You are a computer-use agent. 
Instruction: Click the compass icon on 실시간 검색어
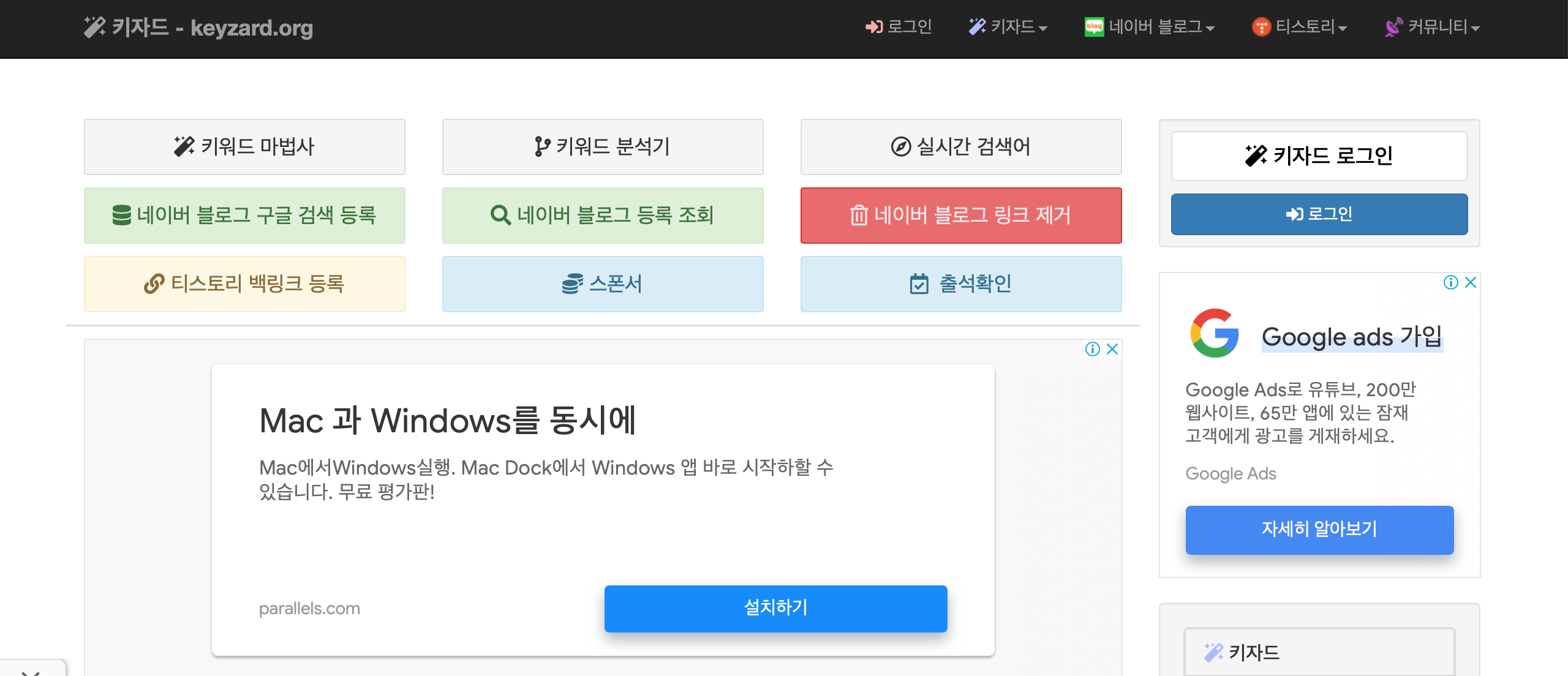click(901, 146)
